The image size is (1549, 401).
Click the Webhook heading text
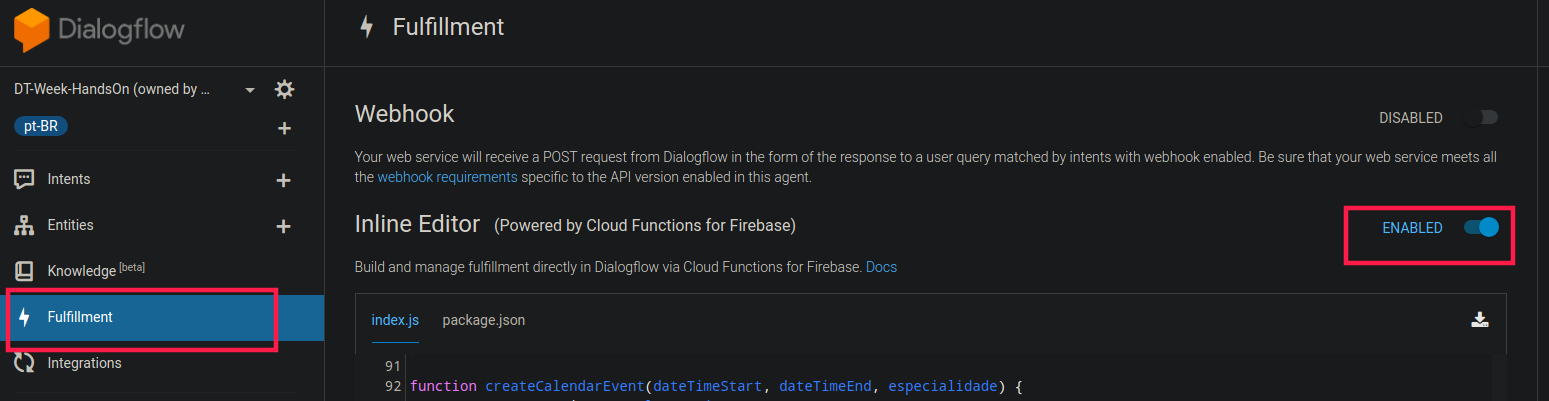click(404, 114)
